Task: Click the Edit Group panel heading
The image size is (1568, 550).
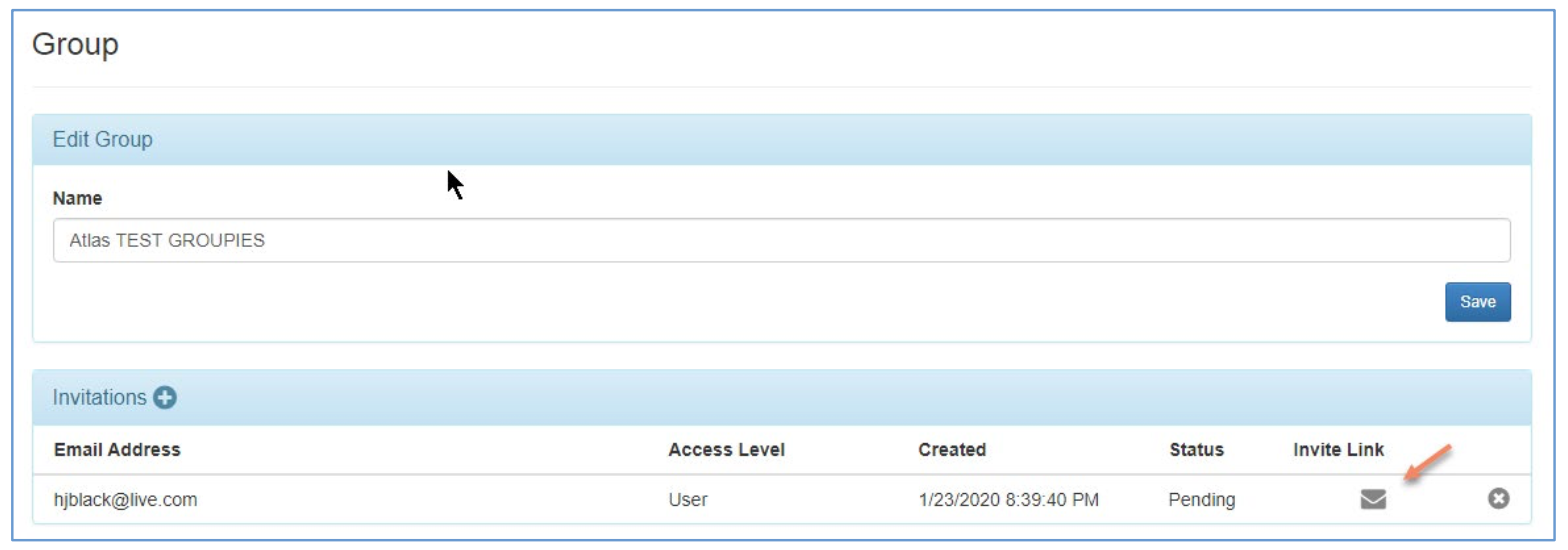Action: [103, 140]
